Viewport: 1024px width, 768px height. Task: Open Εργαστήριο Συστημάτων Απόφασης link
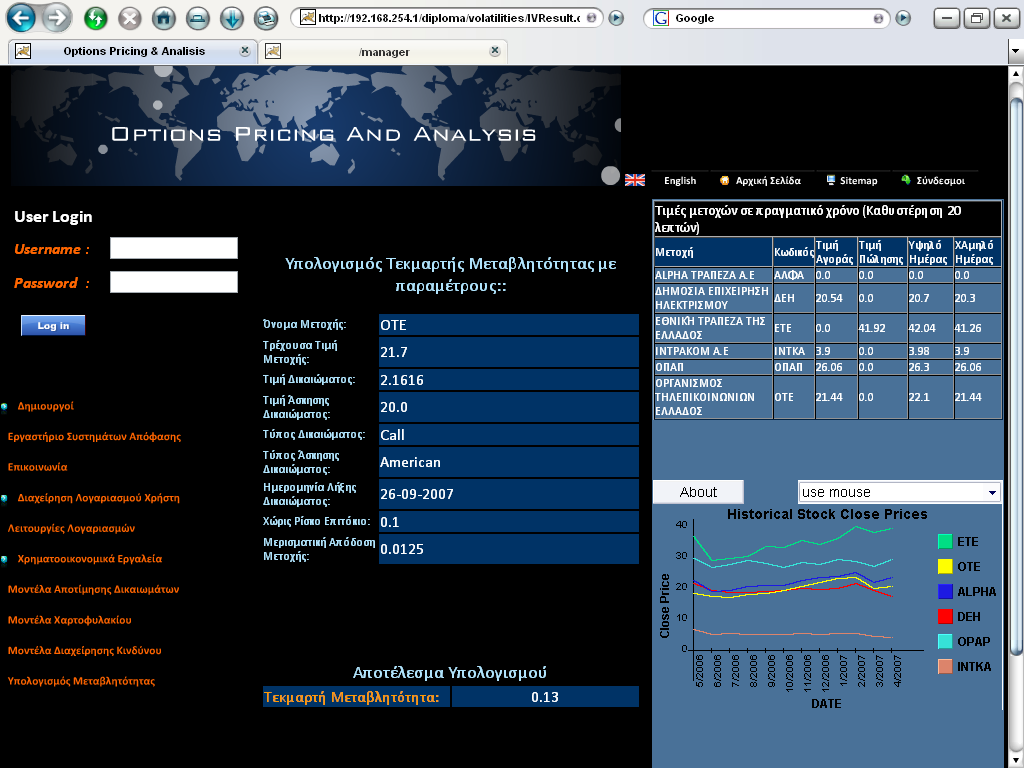point(94,436)
